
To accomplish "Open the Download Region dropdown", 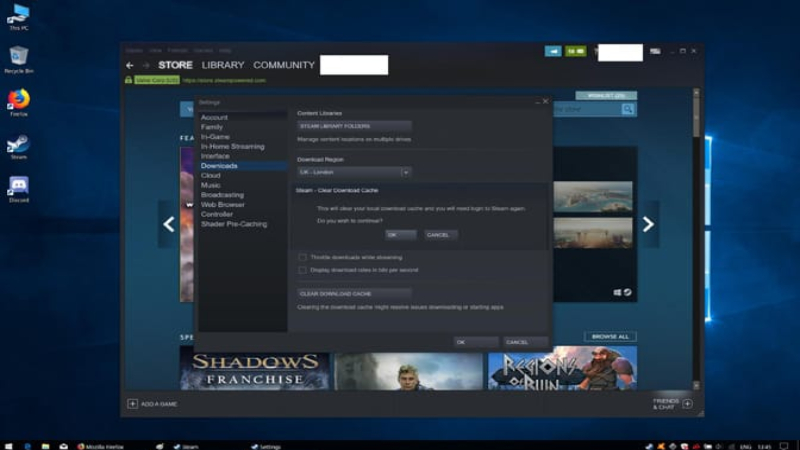I will click(354, 172).
